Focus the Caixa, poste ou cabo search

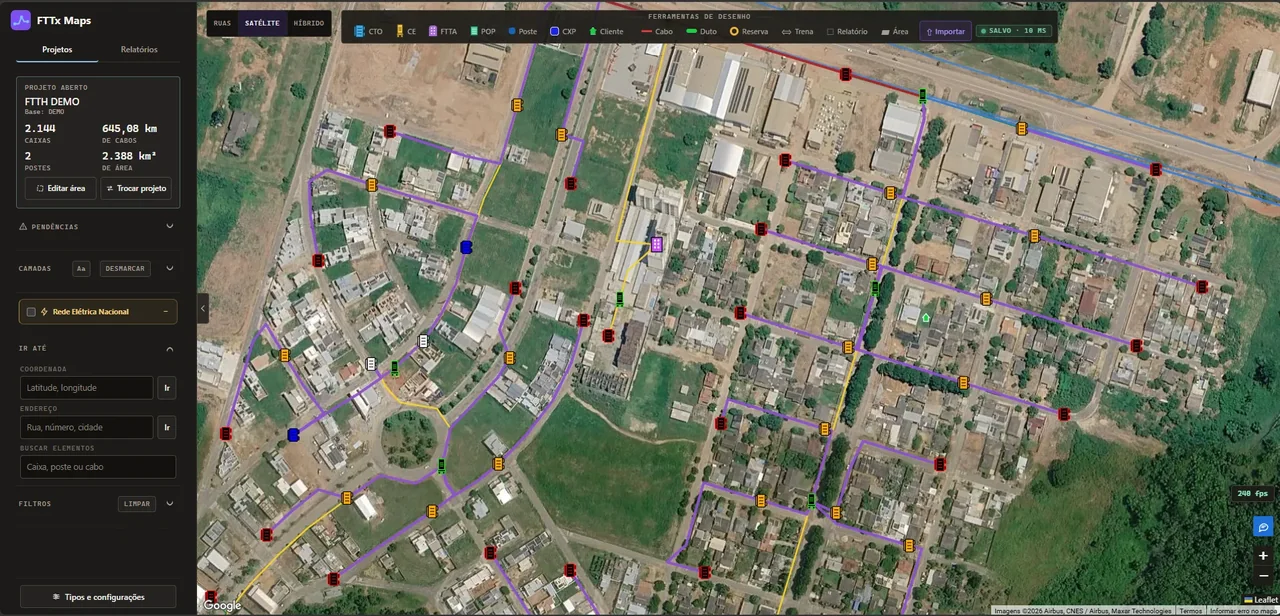pyautogui.click(x=98, y=467)
